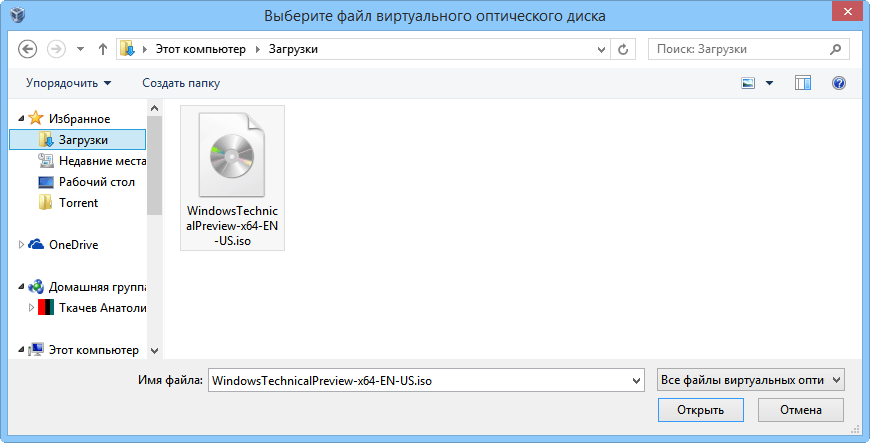The height and width of the screenshot is (443, 870).
Task: Collapse the Избранное tree group
Action: pyautogui.click(x=21, y=118)
